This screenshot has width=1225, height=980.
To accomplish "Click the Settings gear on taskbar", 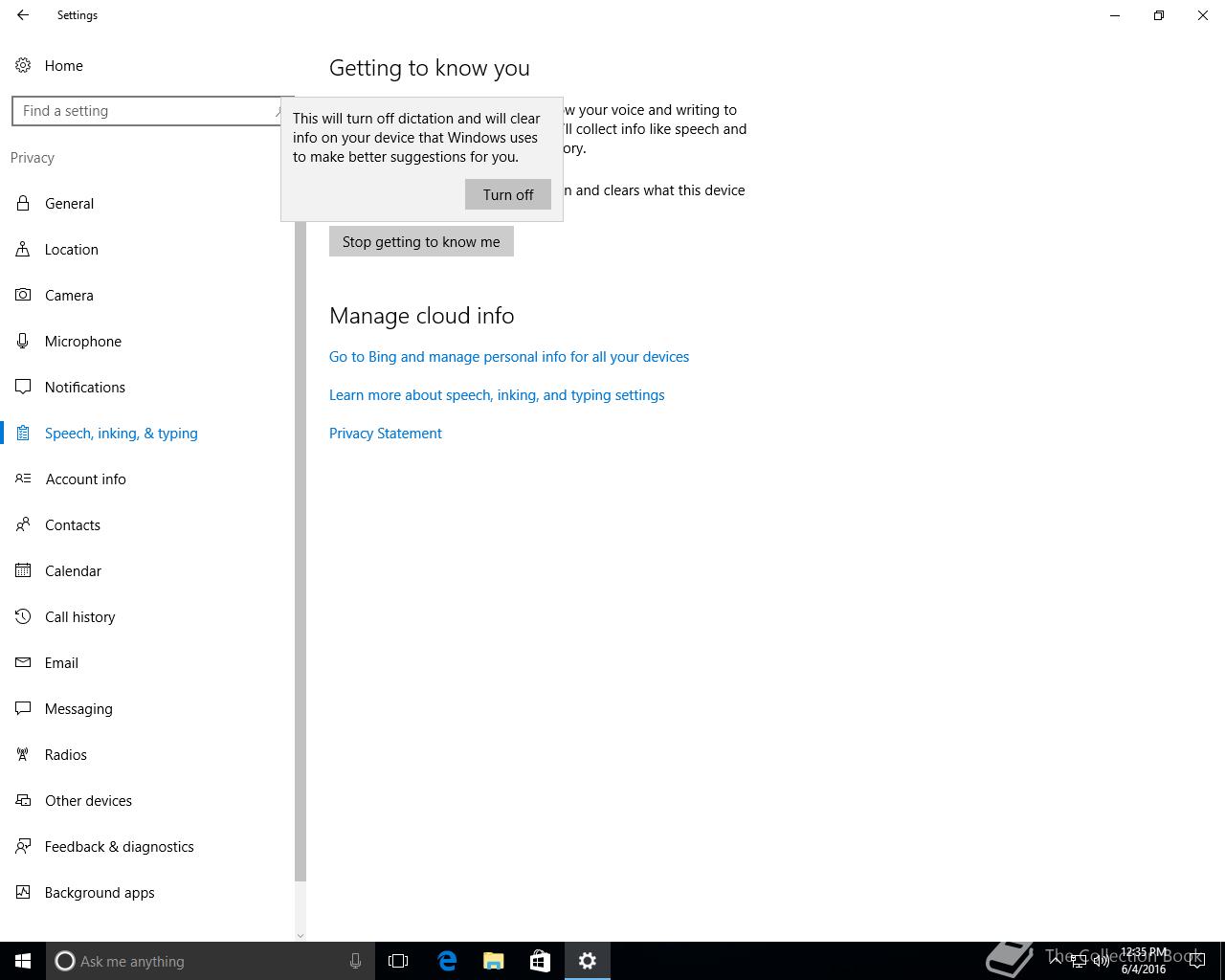I will point(588,961).
